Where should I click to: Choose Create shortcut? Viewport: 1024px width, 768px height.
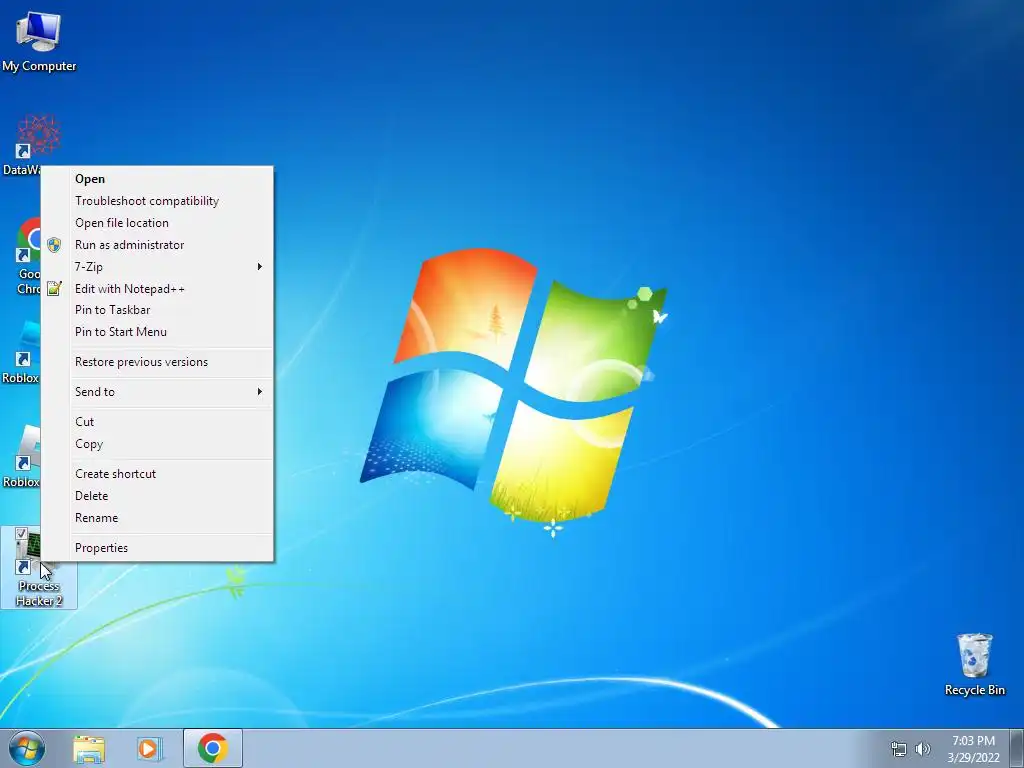(x=157, y=473)
